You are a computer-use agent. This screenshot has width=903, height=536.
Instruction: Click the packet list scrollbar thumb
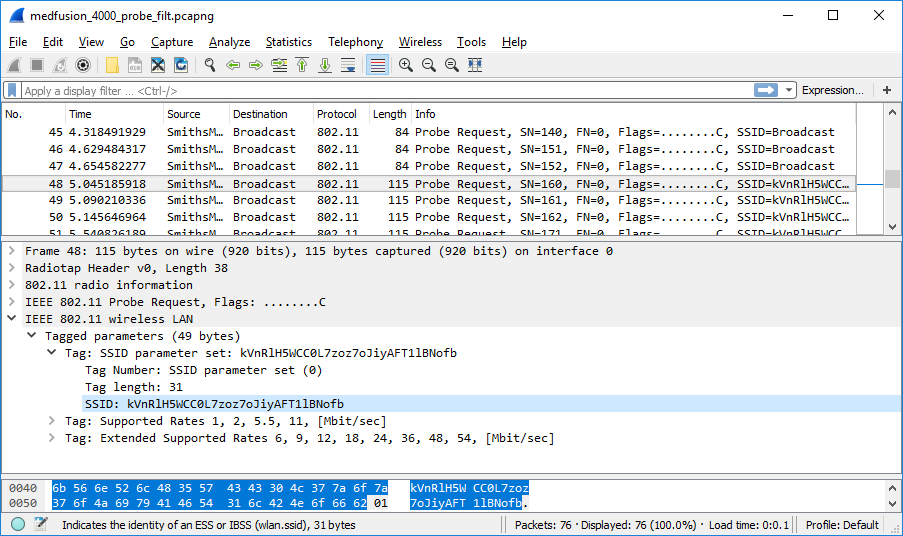892,178
